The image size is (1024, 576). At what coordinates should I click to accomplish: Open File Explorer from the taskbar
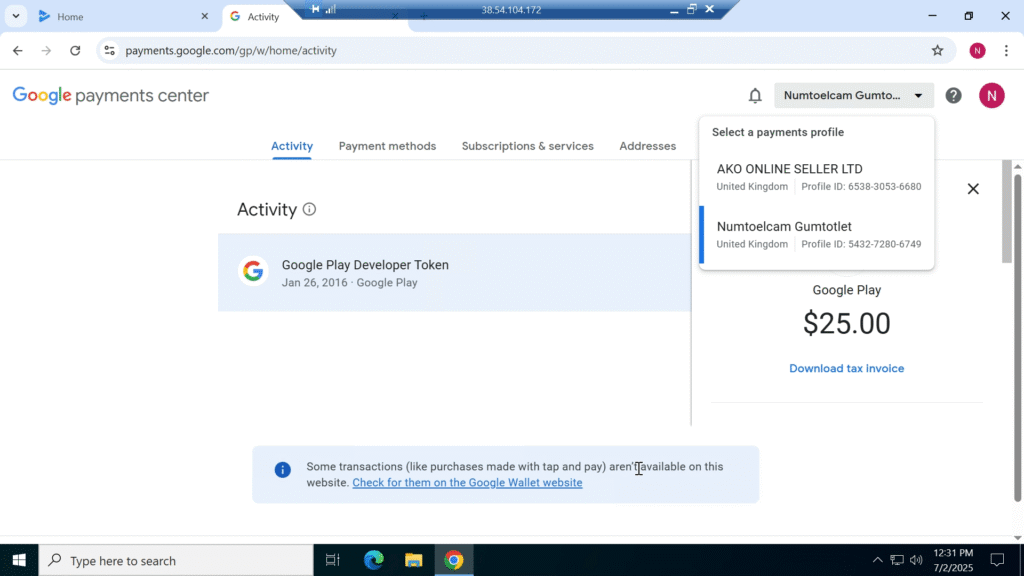[413, 560]
